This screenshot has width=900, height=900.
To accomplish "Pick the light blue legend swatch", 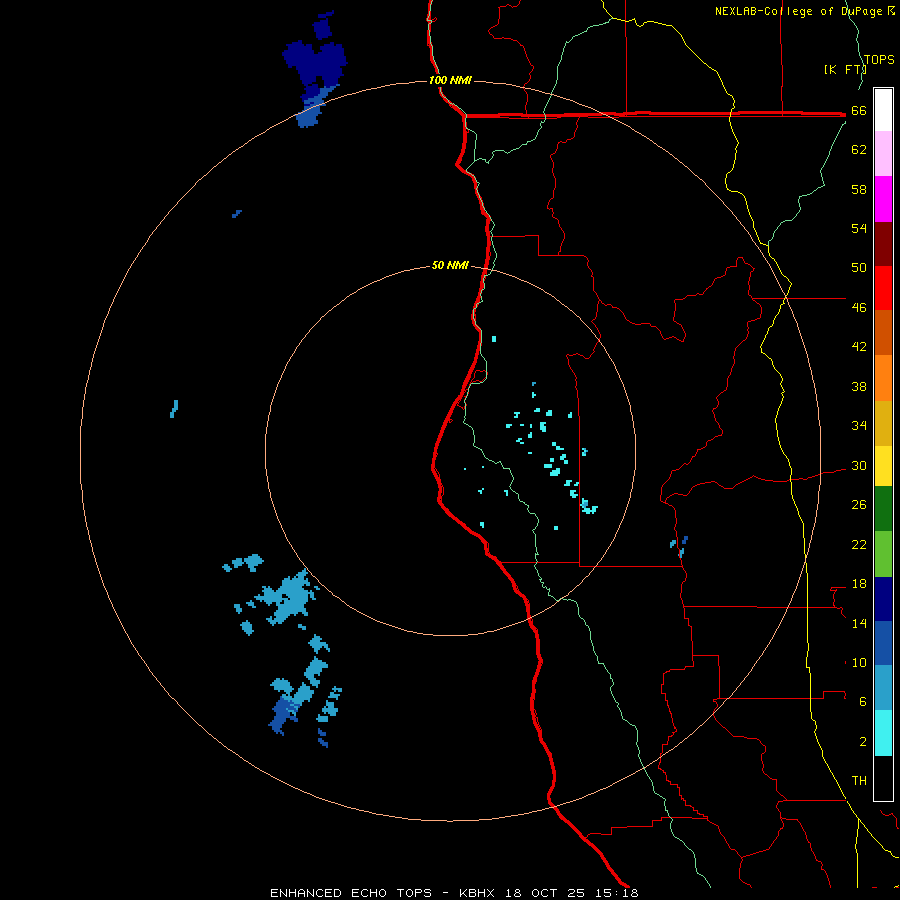I will 883,688.
